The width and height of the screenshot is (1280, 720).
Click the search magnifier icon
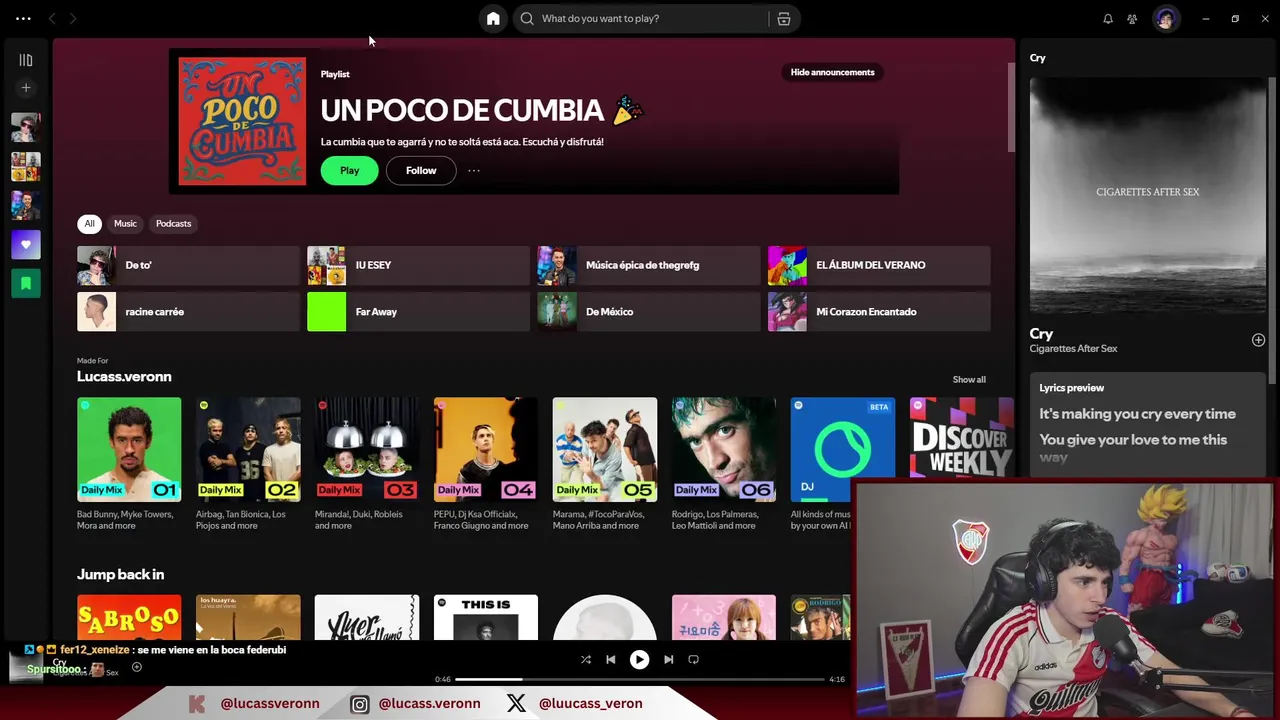tap(527, 18)
